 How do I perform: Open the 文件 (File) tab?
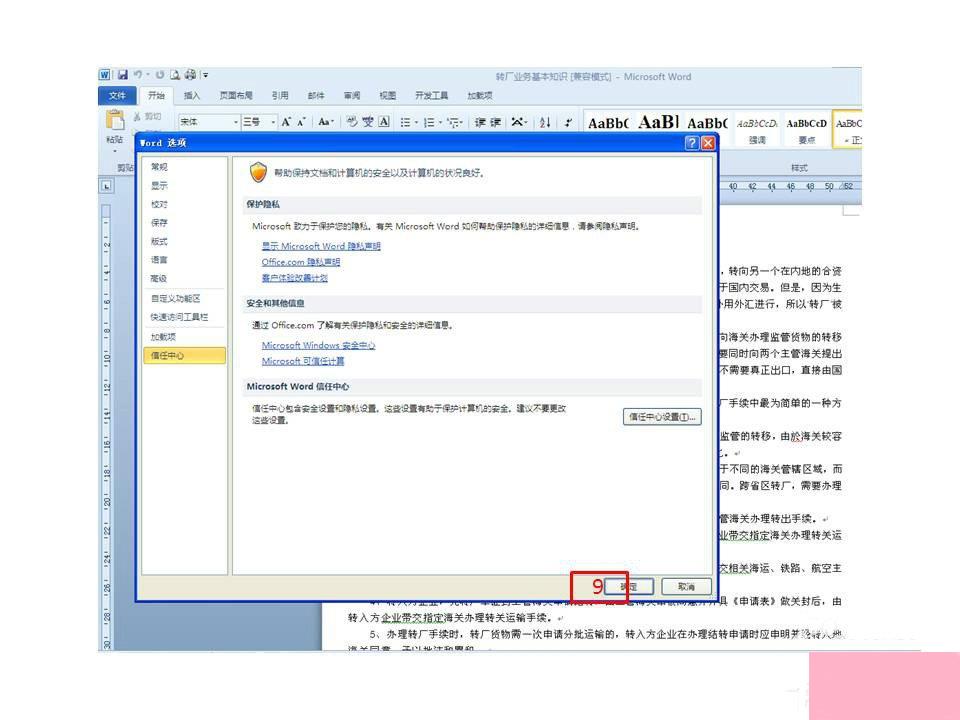[x=117, y=96]
